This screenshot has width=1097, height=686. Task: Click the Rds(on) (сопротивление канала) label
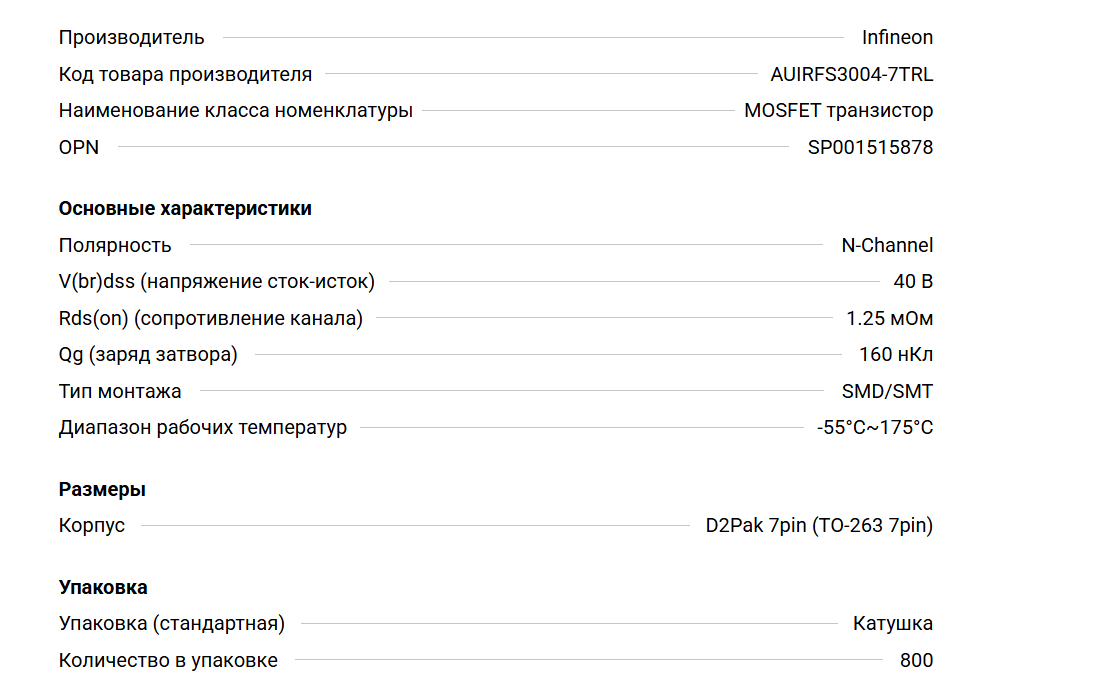(210, 319)
